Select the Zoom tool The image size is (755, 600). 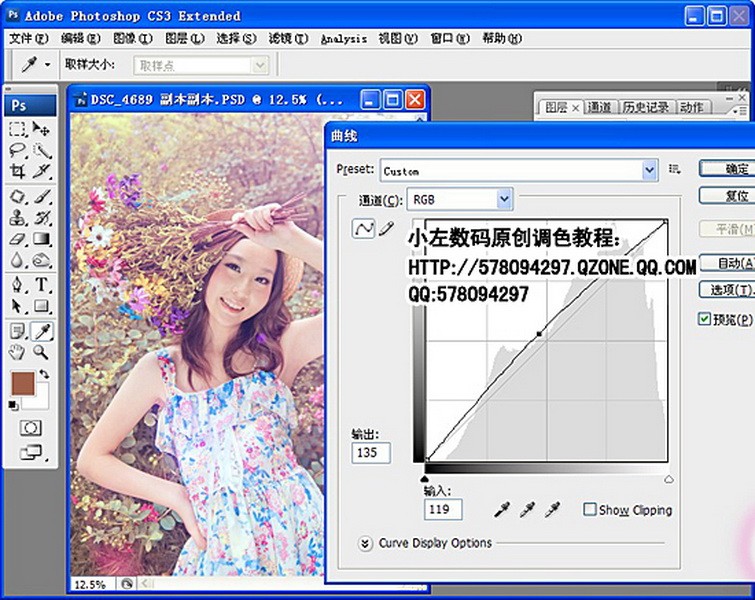tap(41, 352)
